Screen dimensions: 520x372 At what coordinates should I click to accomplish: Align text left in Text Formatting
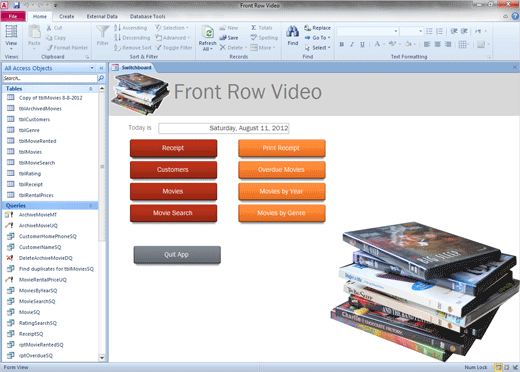(x=427, y=44)
